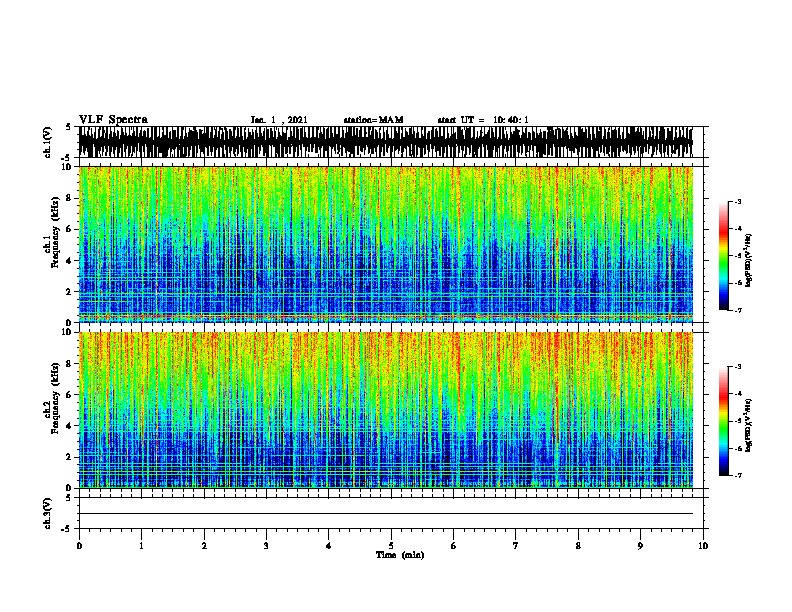Click time axis tick label "2"

coord(204,546)
